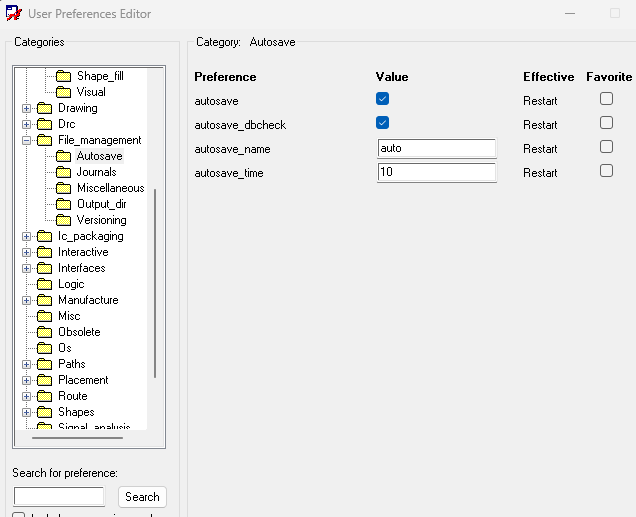Screen dimensions: 636x517
Task: Expand the Interfaces category node
Action: [x=26, y=268]
